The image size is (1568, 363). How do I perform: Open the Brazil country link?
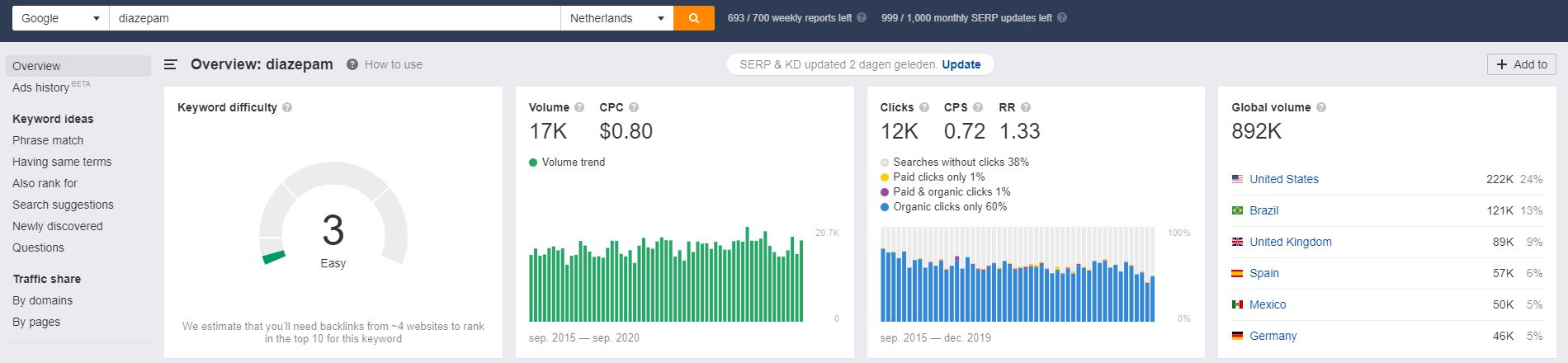click(x=1263, y=210)
